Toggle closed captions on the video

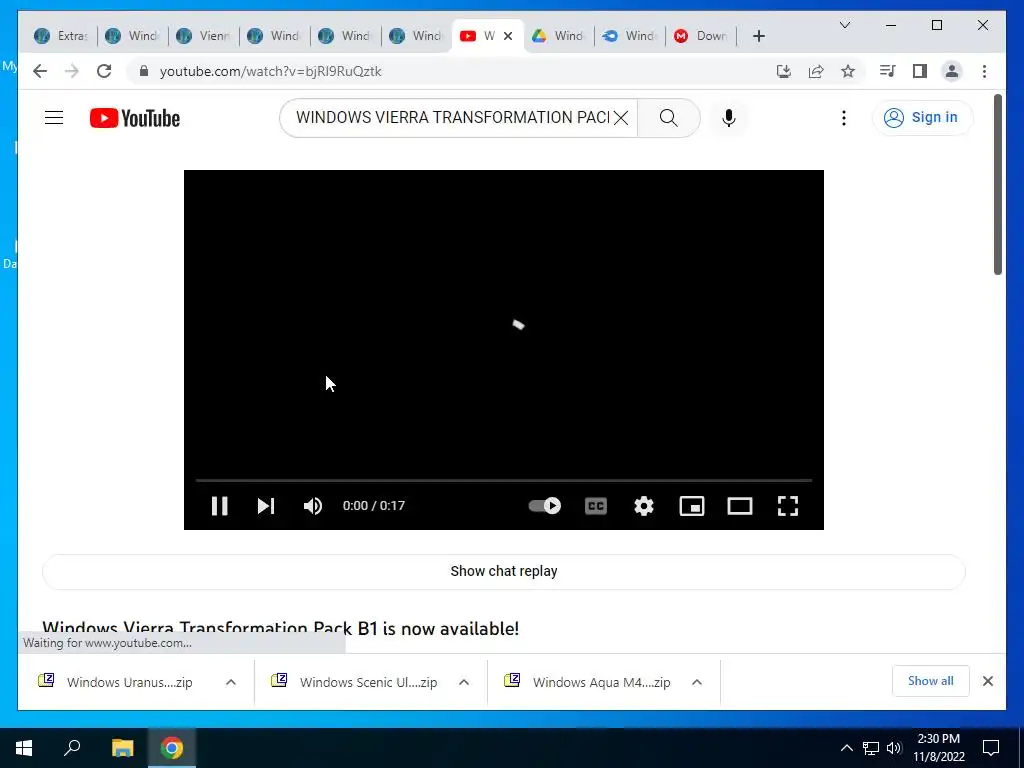coord(596,506)
